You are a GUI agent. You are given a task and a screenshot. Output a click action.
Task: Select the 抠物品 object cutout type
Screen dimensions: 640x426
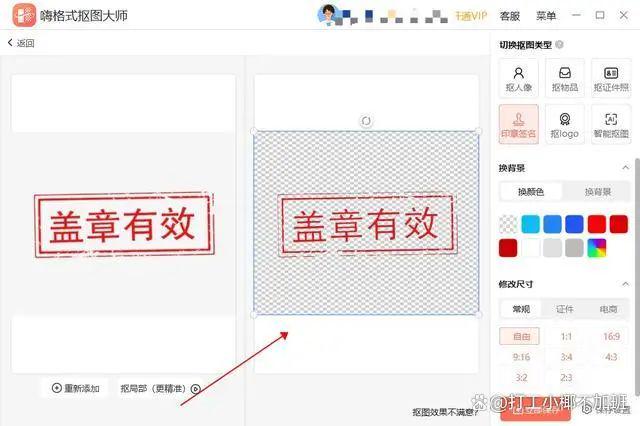point(565,78)
